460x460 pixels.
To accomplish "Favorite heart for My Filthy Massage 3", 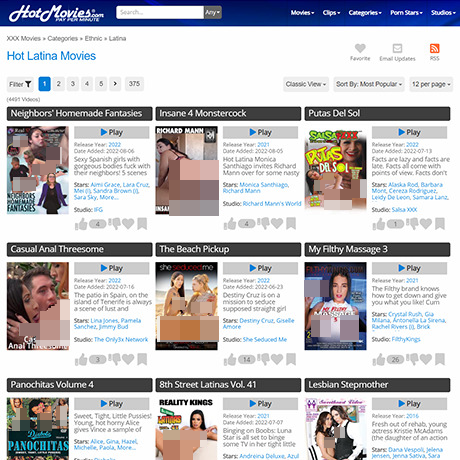I will [x=426, y=360].
